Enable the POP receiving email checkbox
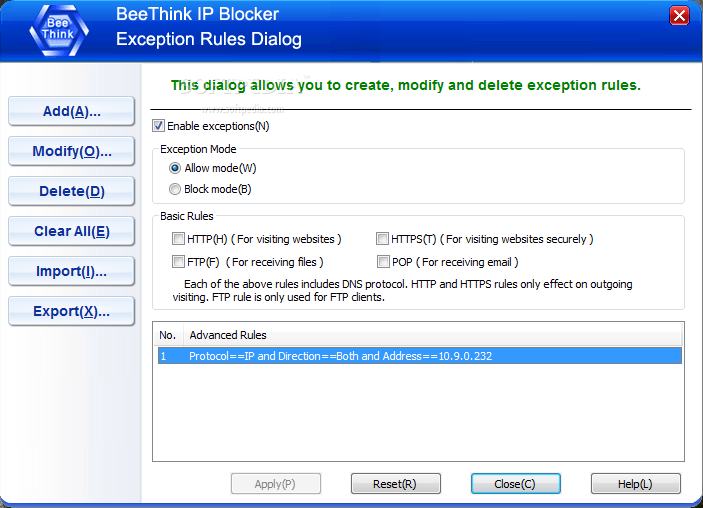 (x=383, y=261)
